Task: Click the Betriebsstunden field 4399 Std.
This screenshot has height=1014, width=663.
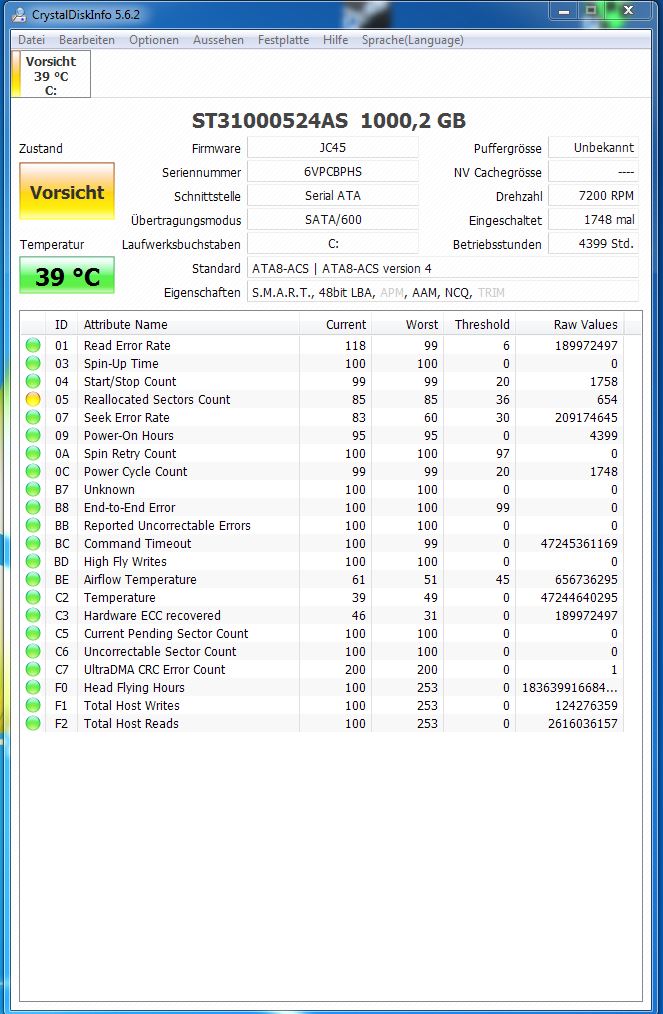Action: coord(593,244)
